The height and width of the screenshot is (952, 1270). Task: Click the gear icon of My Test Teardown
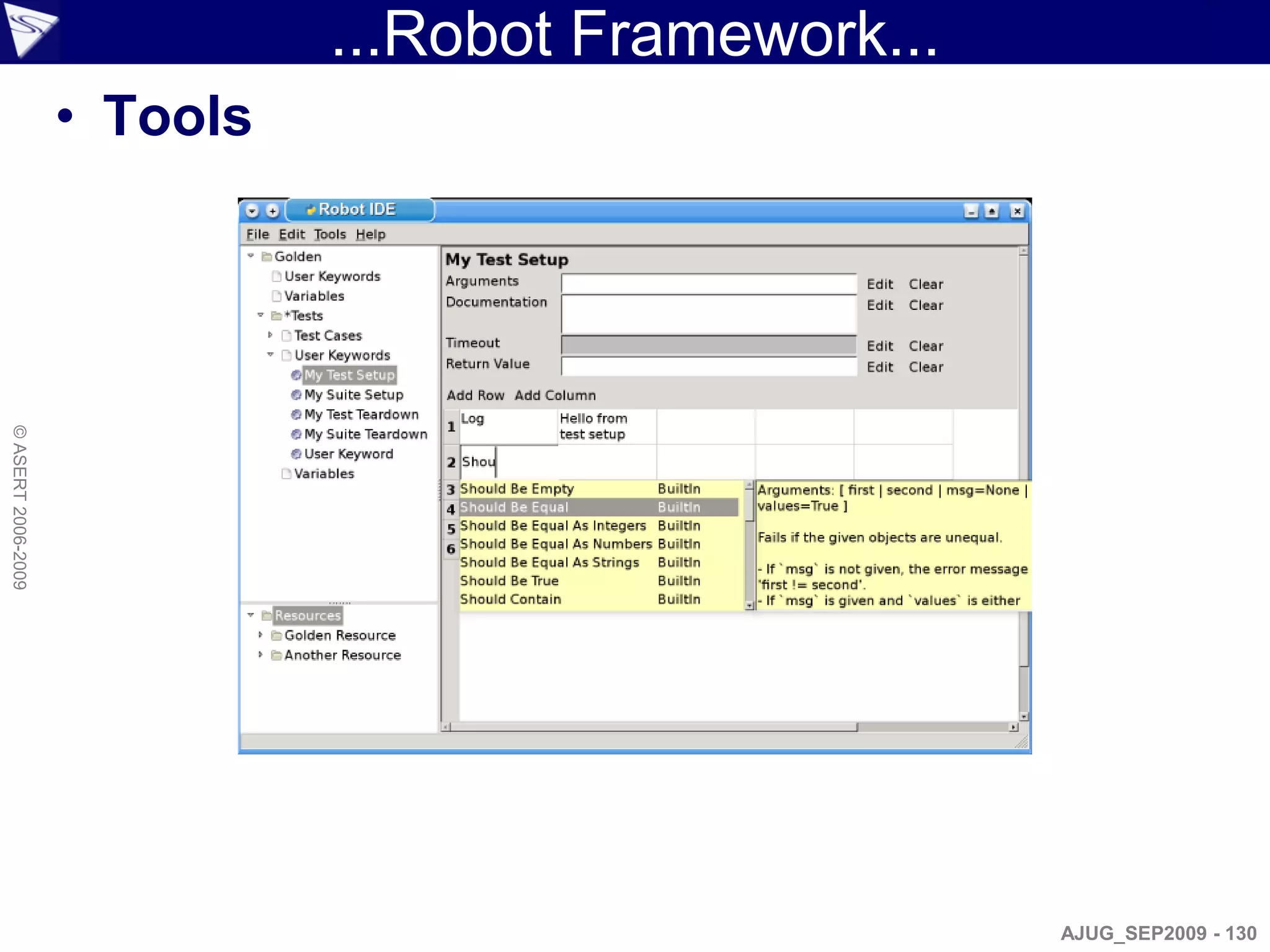click(296, 415)
